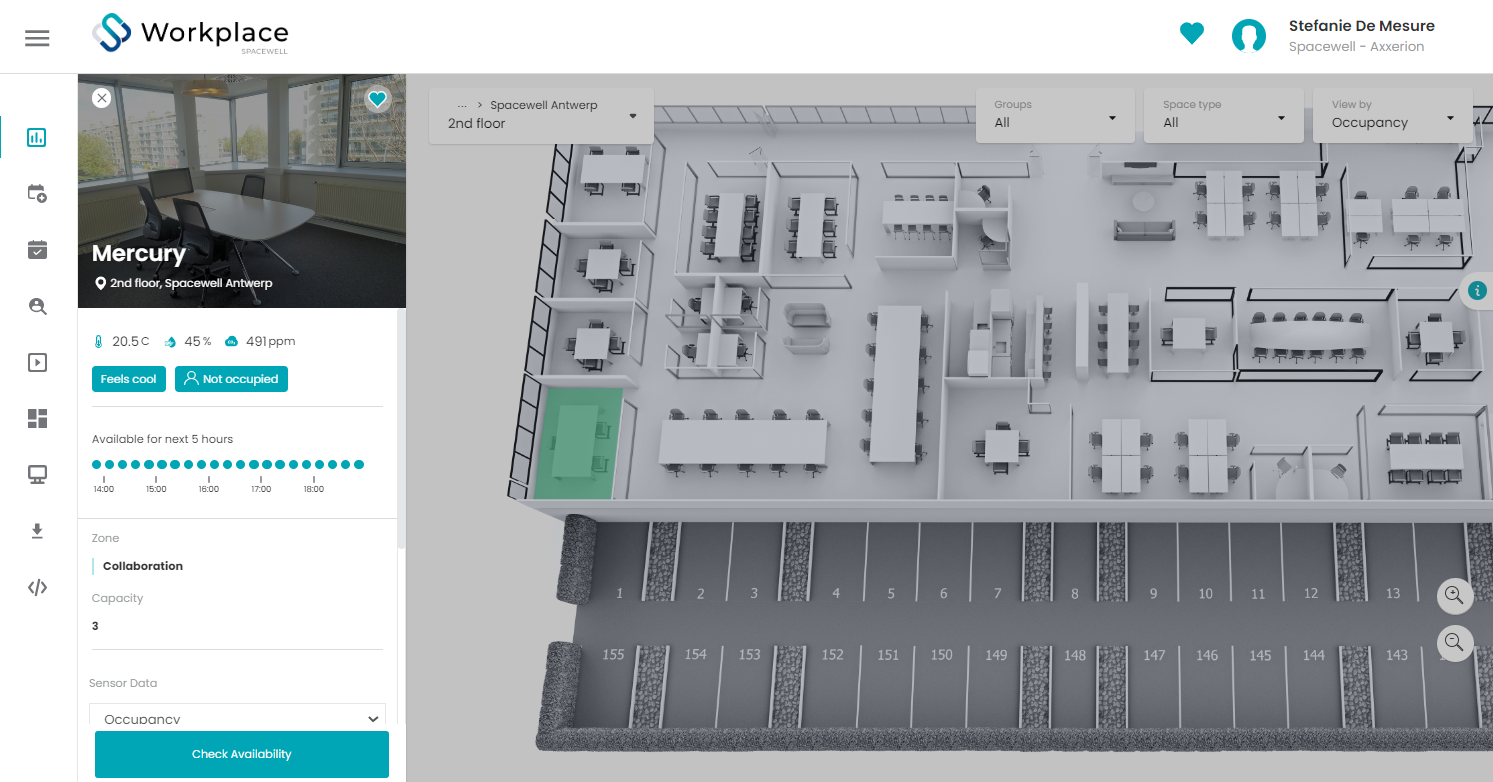Open the calendar-check my bookings icon
The image size is (1493, 782).
[37, 250]
